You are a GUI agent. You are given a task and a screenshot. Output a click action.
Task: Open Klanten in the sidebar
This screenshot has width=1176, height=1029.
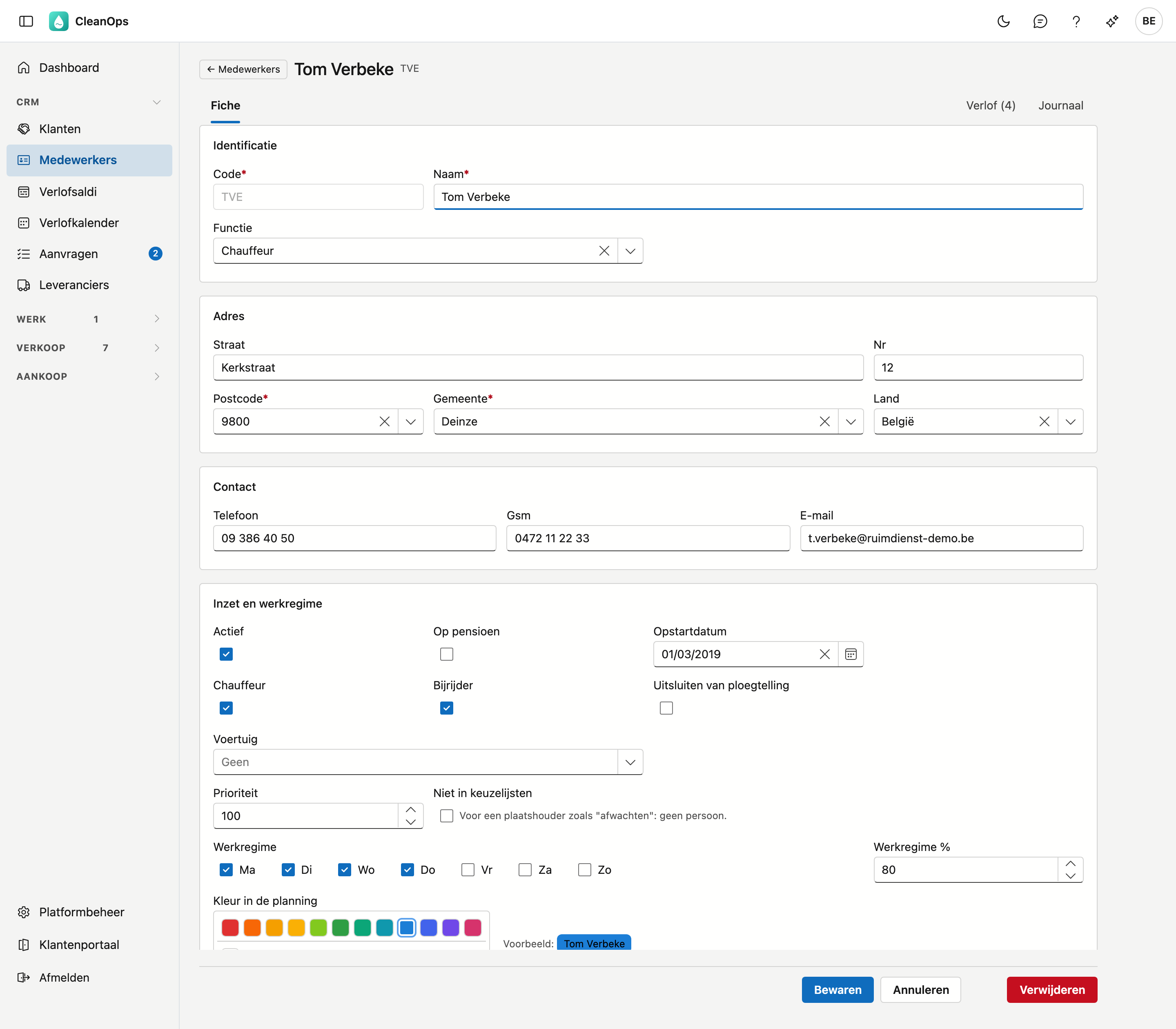coord(89,129)
